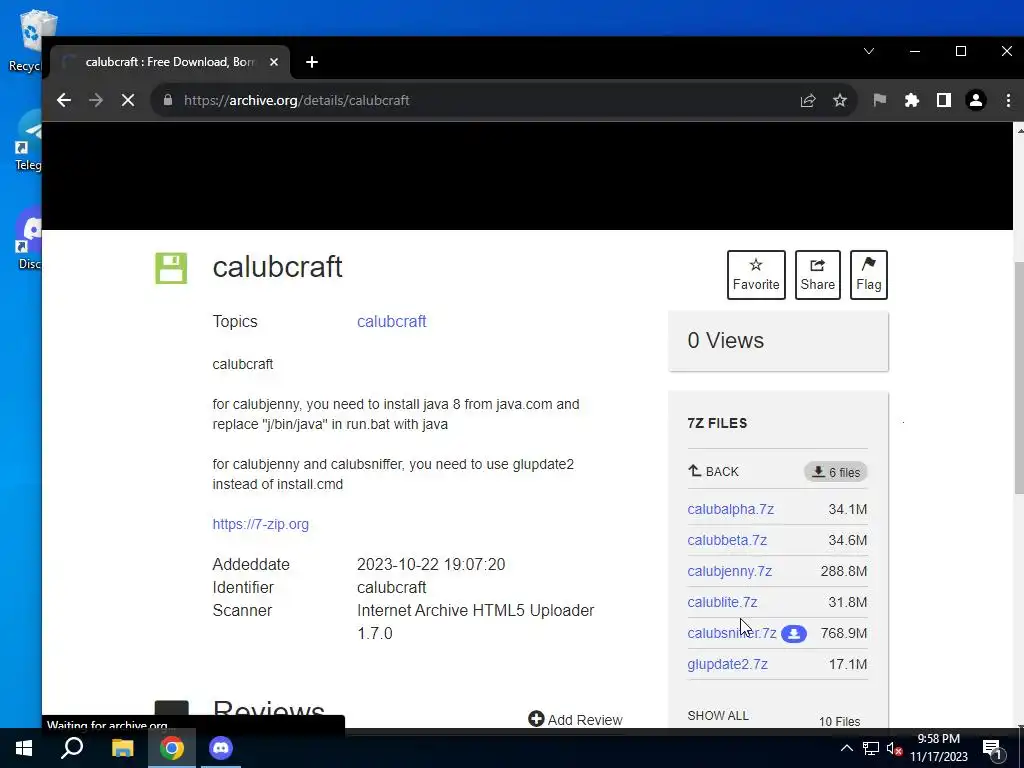The image size is (1024, 768).
Task: Open Chrome's three-dot menu
Action: pos(1008,100)
